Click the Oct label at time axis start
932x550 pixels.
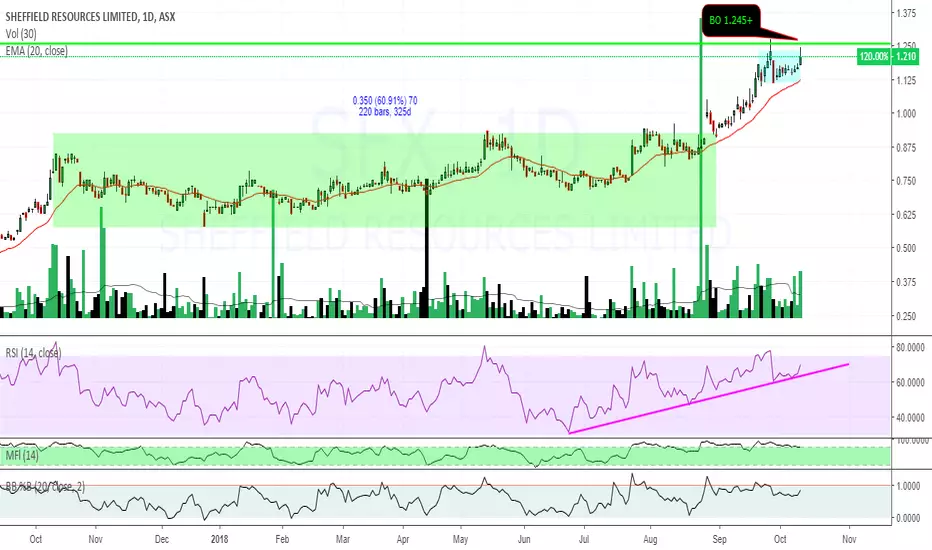(36, 539)
